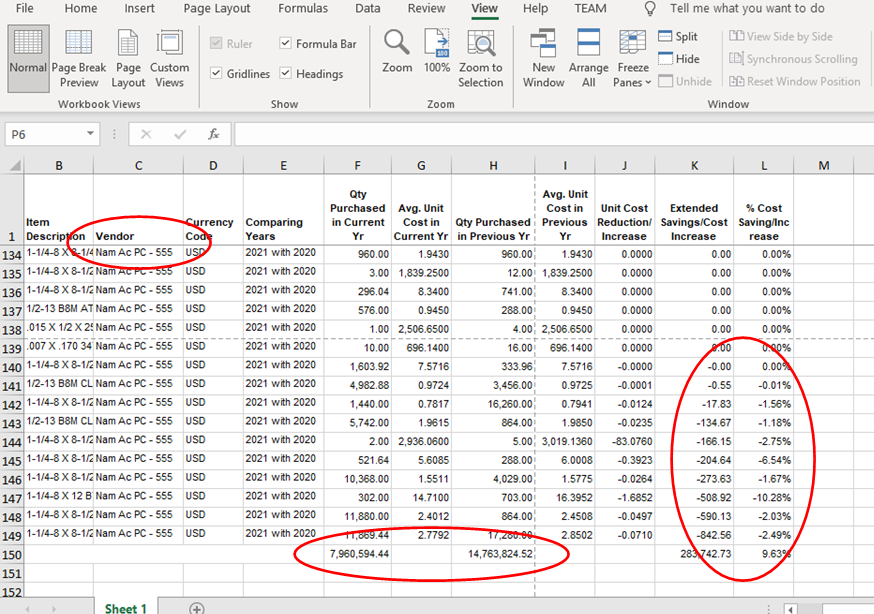
Task: Click into the formula bar input
Action: coord(553,134)
